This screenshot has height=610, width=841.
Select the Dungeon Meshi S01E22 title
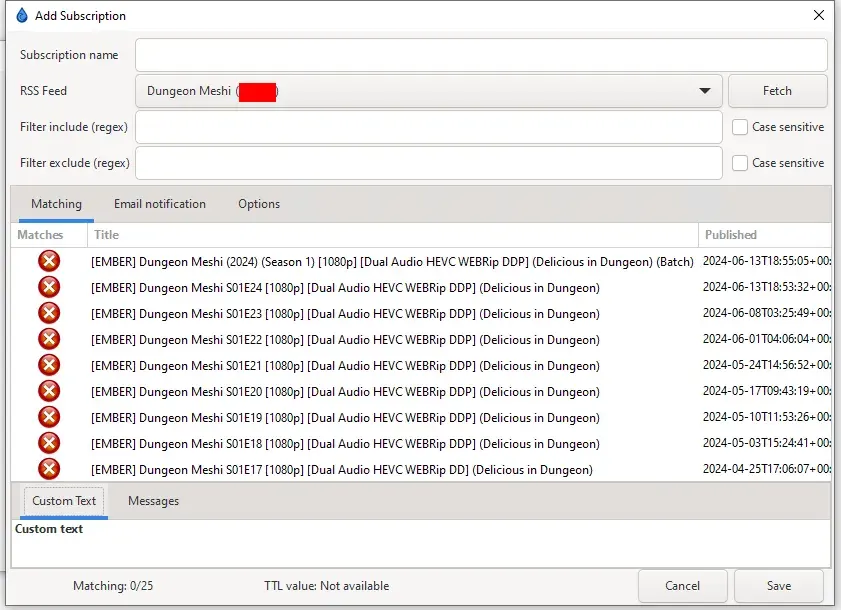coord(345,340)
